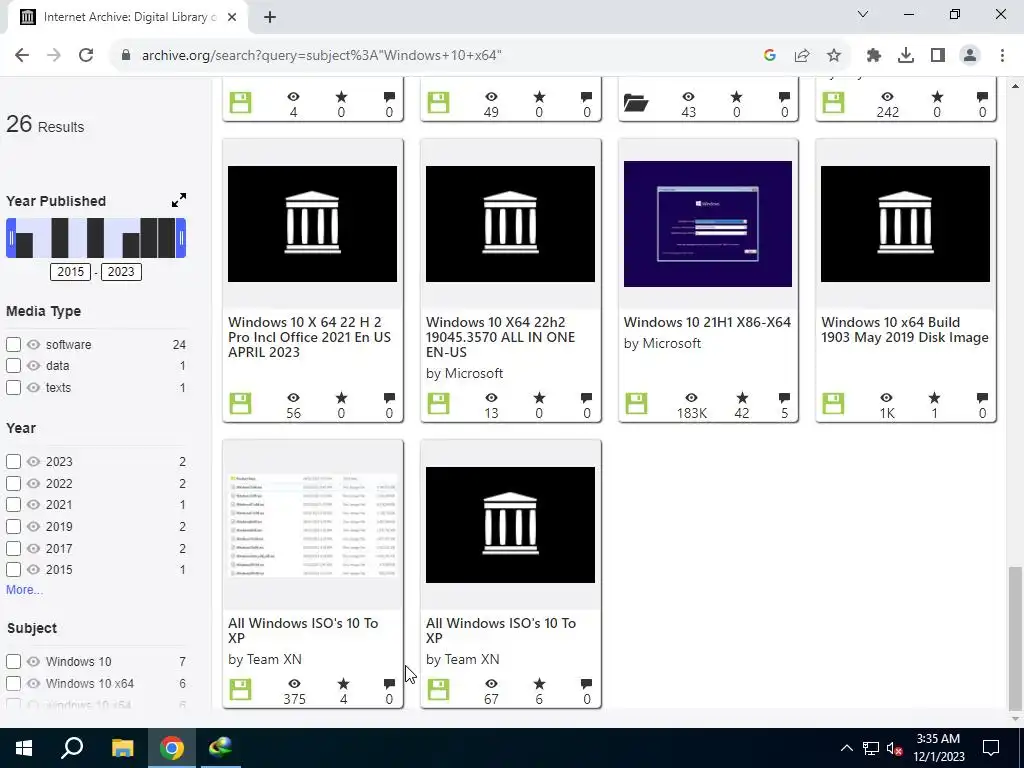
Task: Click the 2023 end year field
Action: pyautogui.click(x=121, y=272)
